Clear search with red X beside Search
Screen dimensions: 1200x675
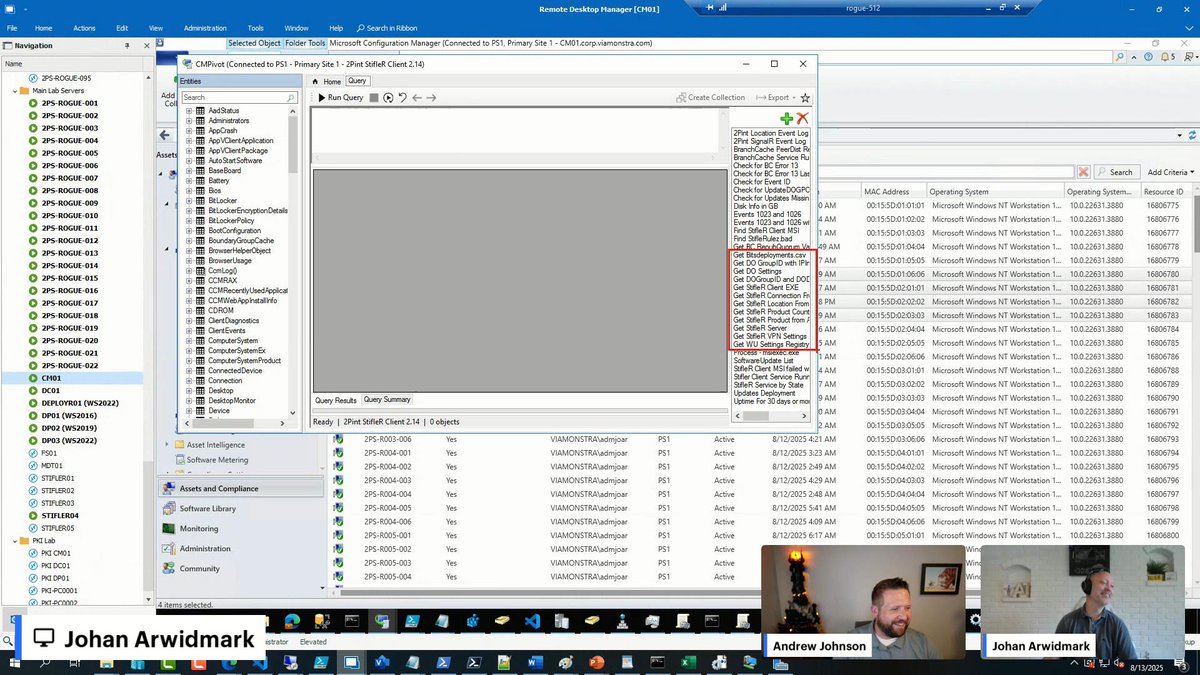pyautogui.click(x=1083, y=172)
